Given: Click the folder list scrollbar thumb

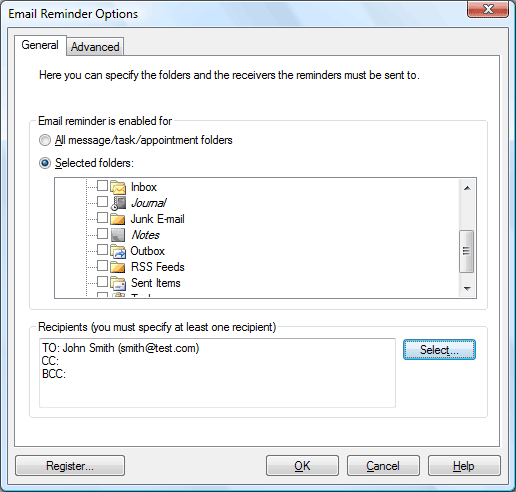Looking at the screenshot, I should tap(467, 251).
